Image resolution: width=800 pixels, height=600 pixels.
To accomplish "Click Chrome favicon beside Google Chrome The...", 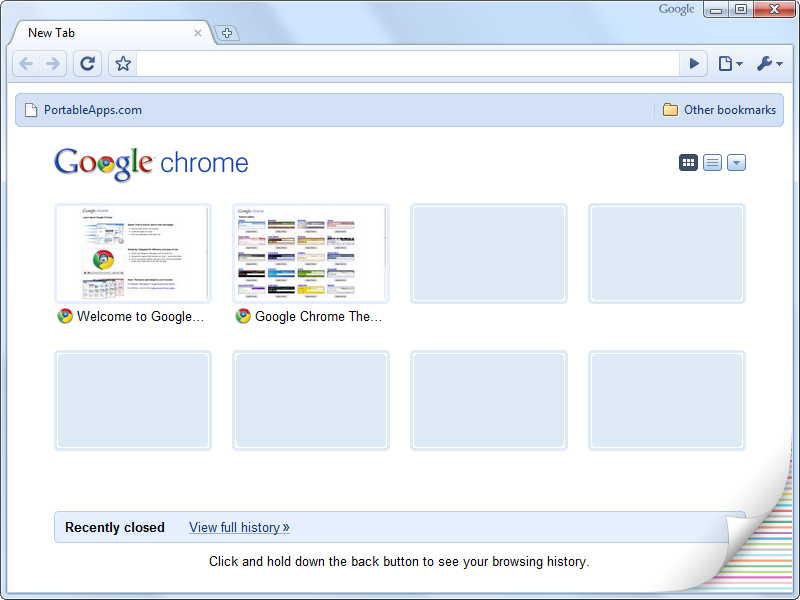I will pos(243,316).
